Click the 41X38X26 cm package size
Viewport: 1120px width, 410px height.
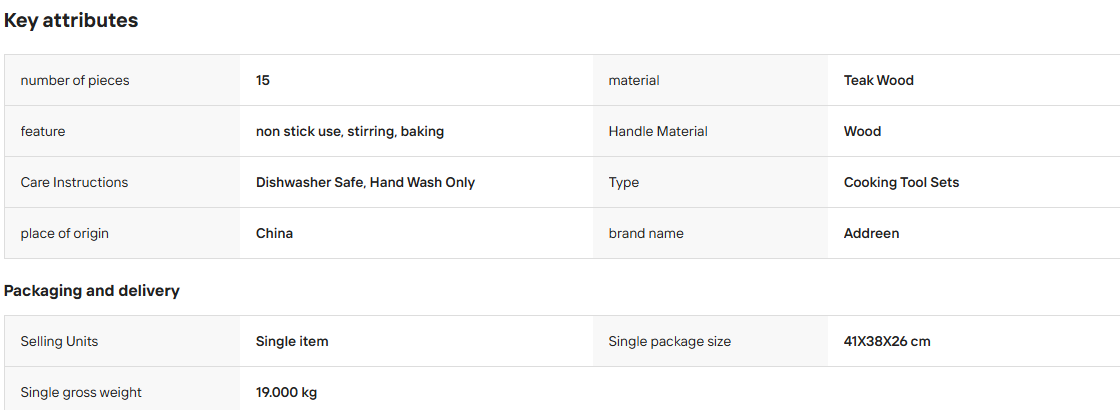887,341
